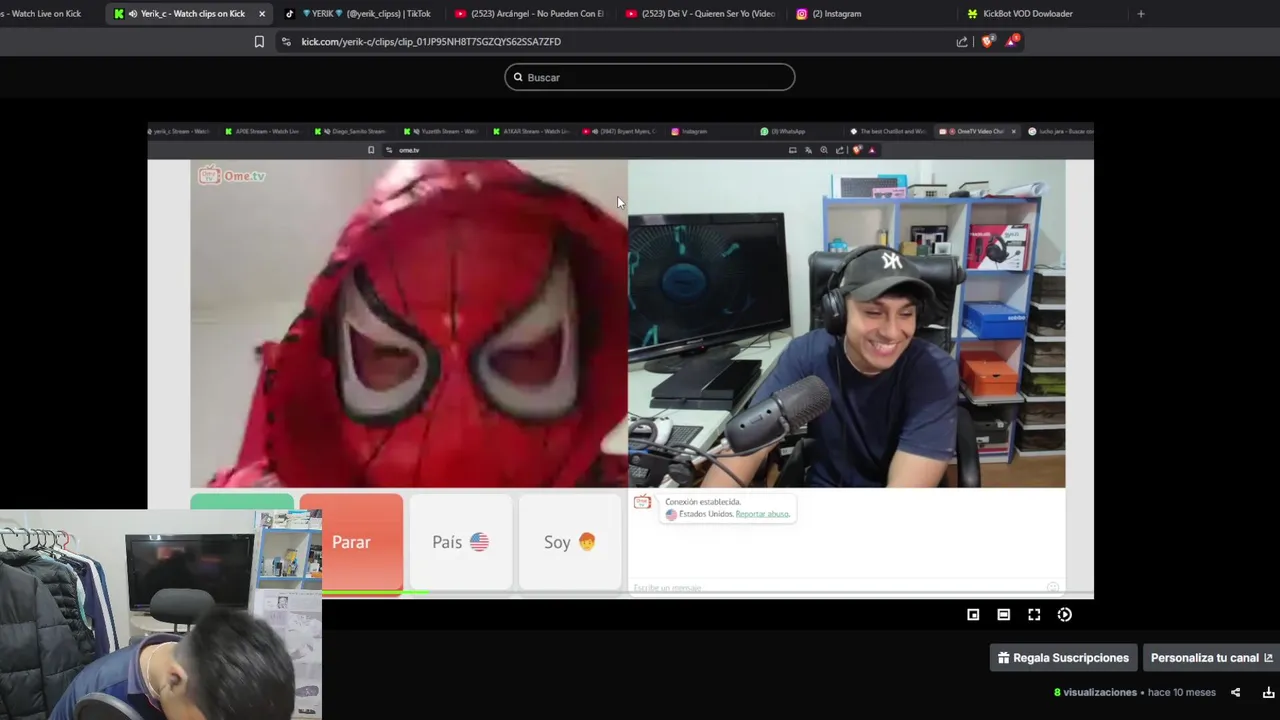The image size is (1280, 720).
Task: Click the 'hace 10 meses' text
Action: [1182, 692]
